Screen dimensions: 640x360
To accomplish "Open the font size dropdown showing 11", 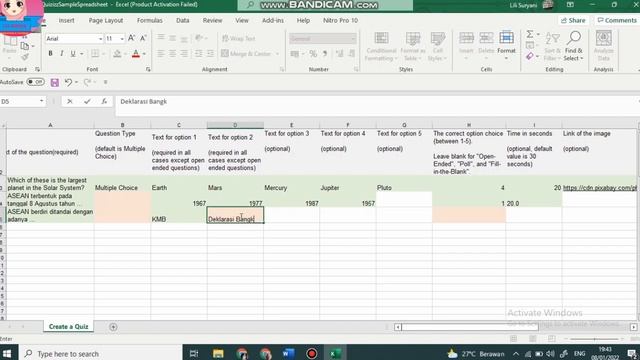I will [122, 39].
